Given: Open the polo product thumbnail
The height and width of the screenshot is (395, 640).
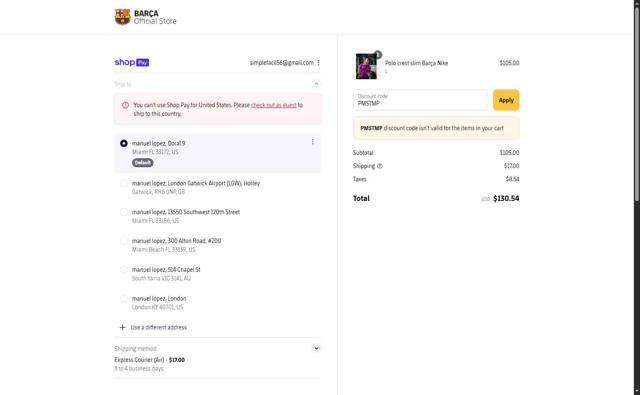Looking at the screenshot, I should coord(366,66).
